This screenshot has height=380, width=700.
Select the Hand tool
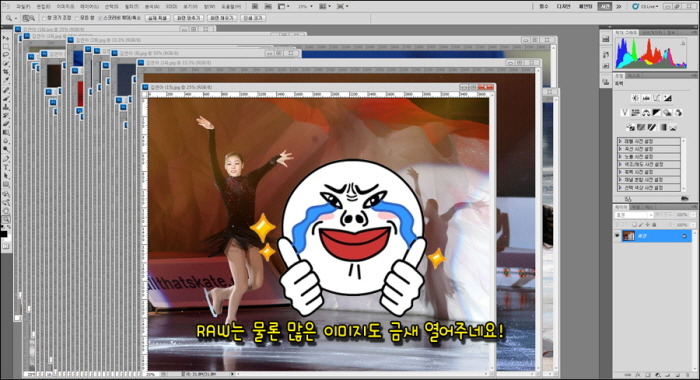coord(6,211)
